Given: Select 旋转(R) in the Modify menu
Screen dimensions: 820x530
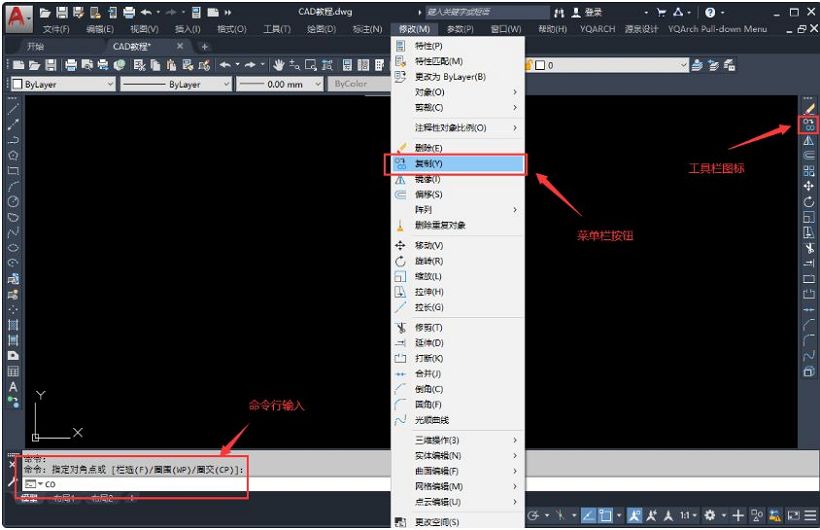Looking at the screenshot, I should [x=458, y=261].
